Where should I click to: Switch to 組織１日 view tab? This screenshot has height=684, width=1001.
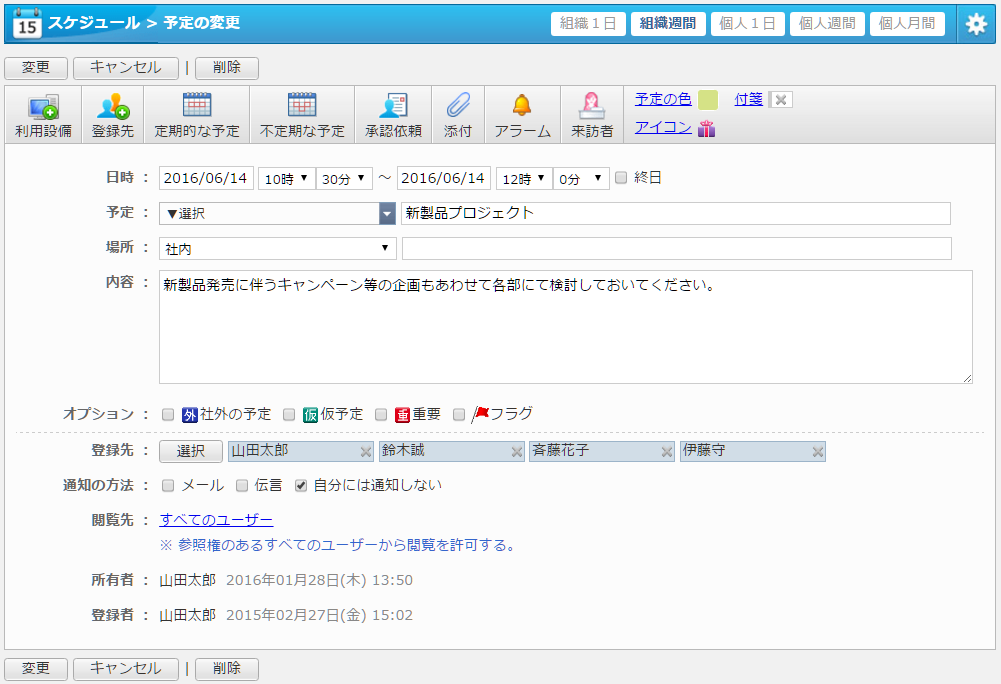tap(588, 25)
